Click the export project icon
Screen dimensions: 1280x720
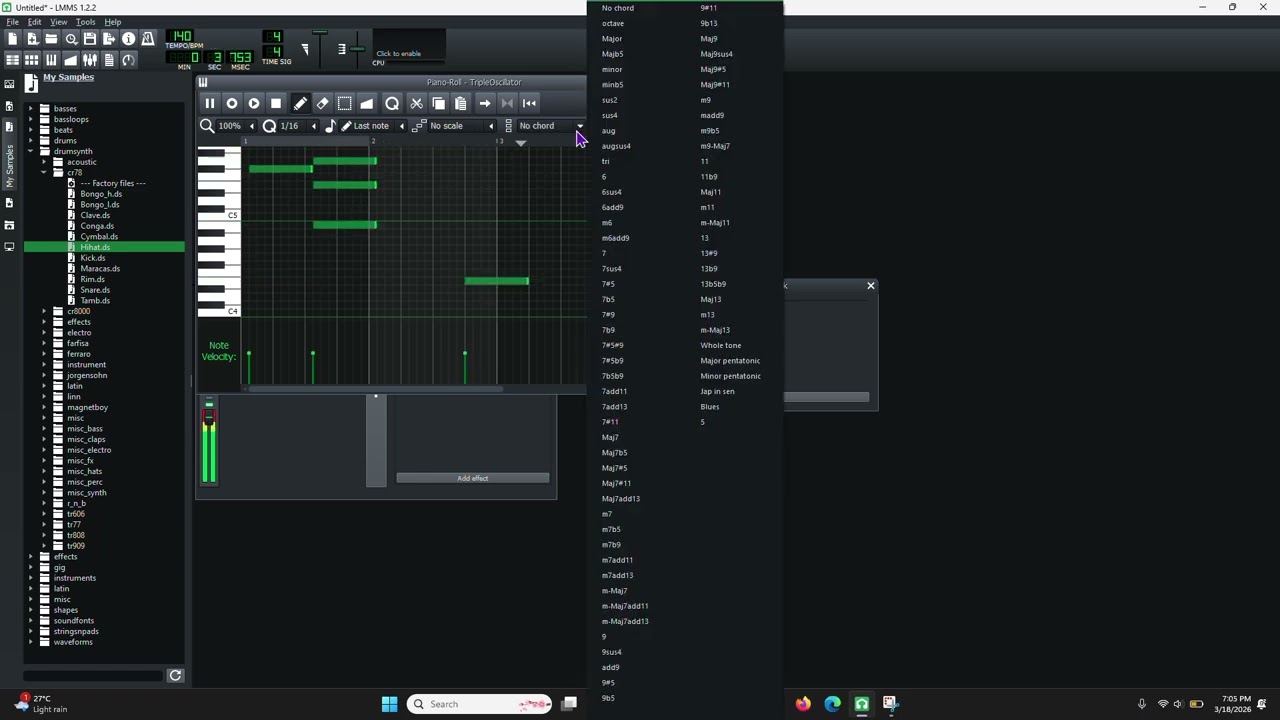pyautogui.click(x=109, y=39)
